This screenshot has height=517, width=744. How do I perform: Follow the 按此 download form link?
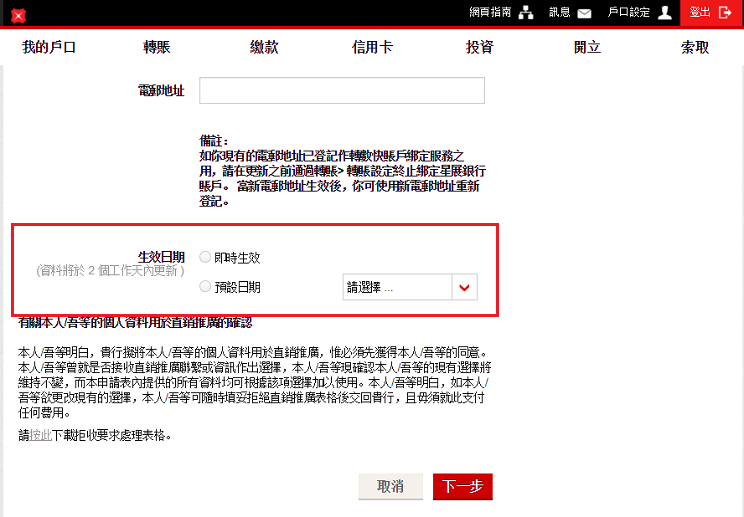pos(40,436)
